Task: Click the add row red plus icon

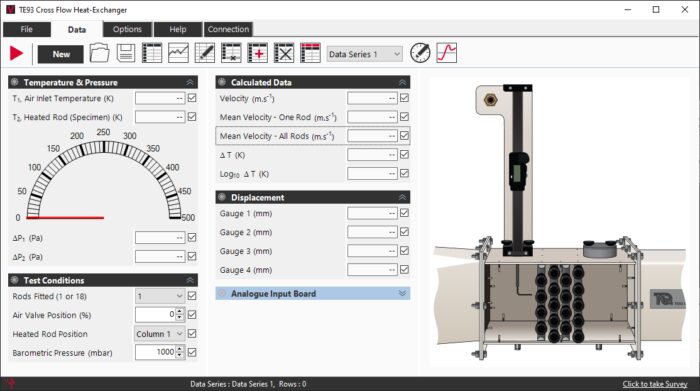Action: [x=258, y=53]
